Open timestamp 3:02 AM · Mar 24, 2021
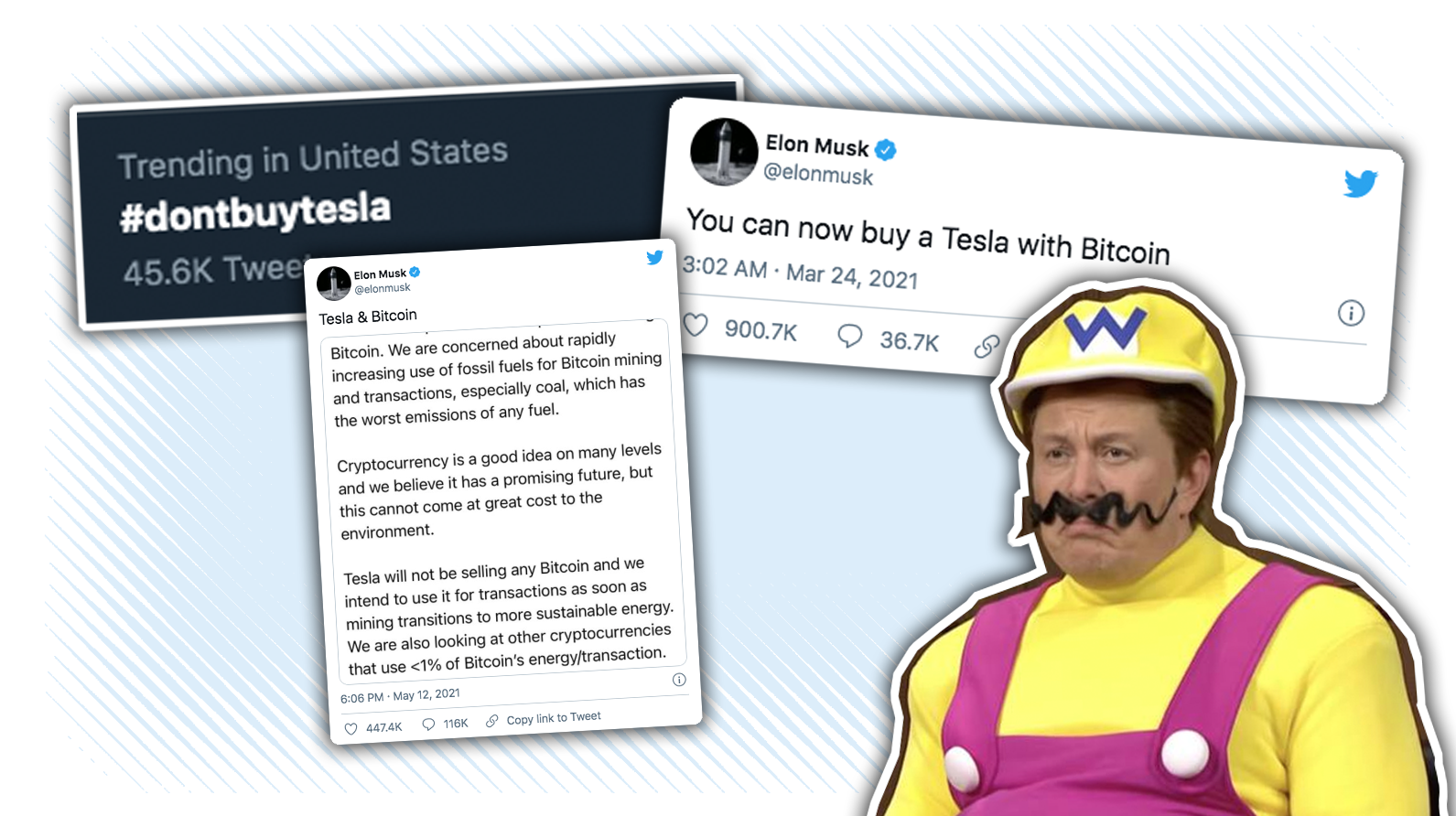The image size is (1456, 816). (x=800, y=273)
